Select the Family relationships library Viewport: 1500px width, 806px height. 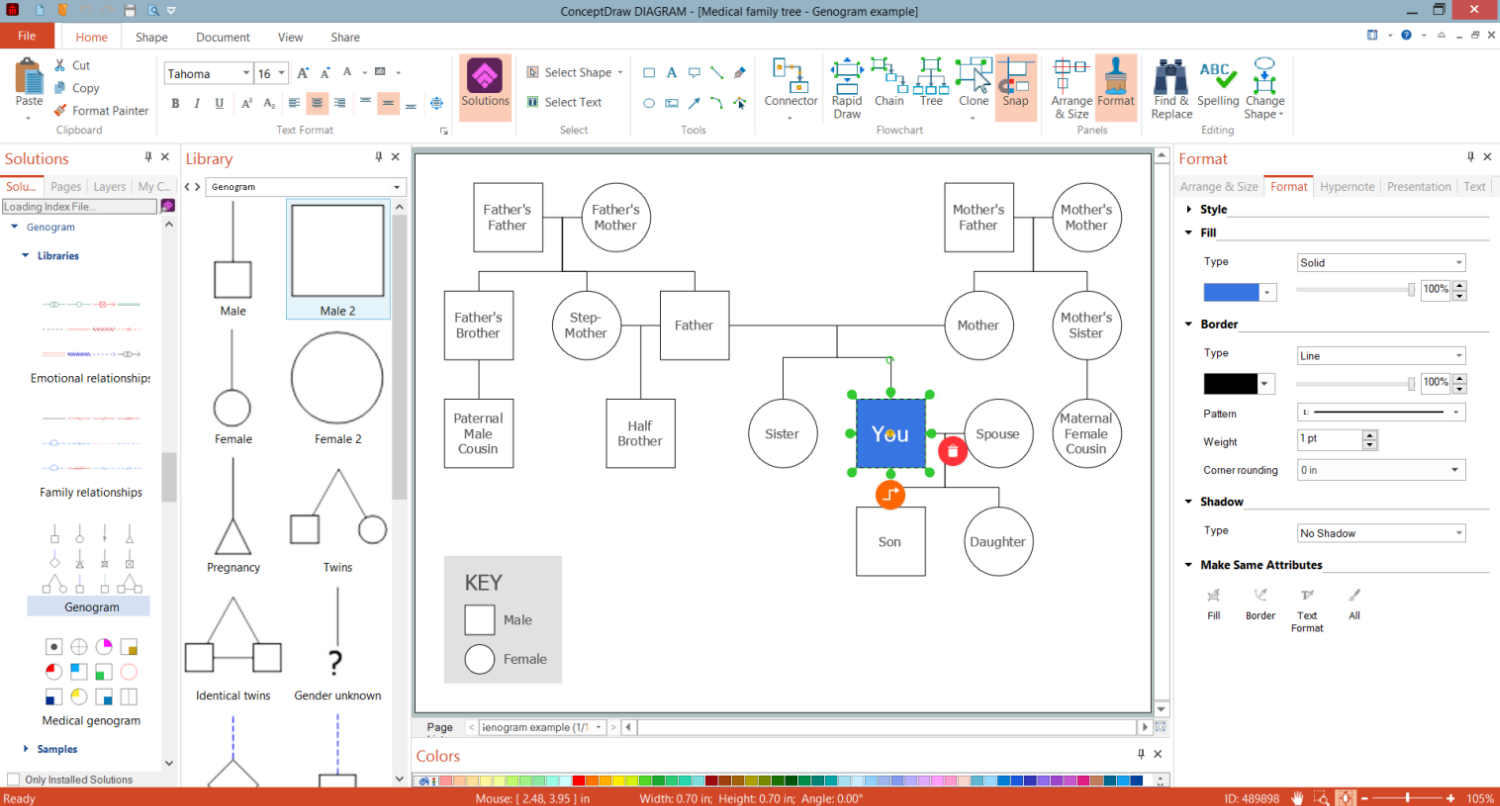pyautogui.click(x=91, y=453)
